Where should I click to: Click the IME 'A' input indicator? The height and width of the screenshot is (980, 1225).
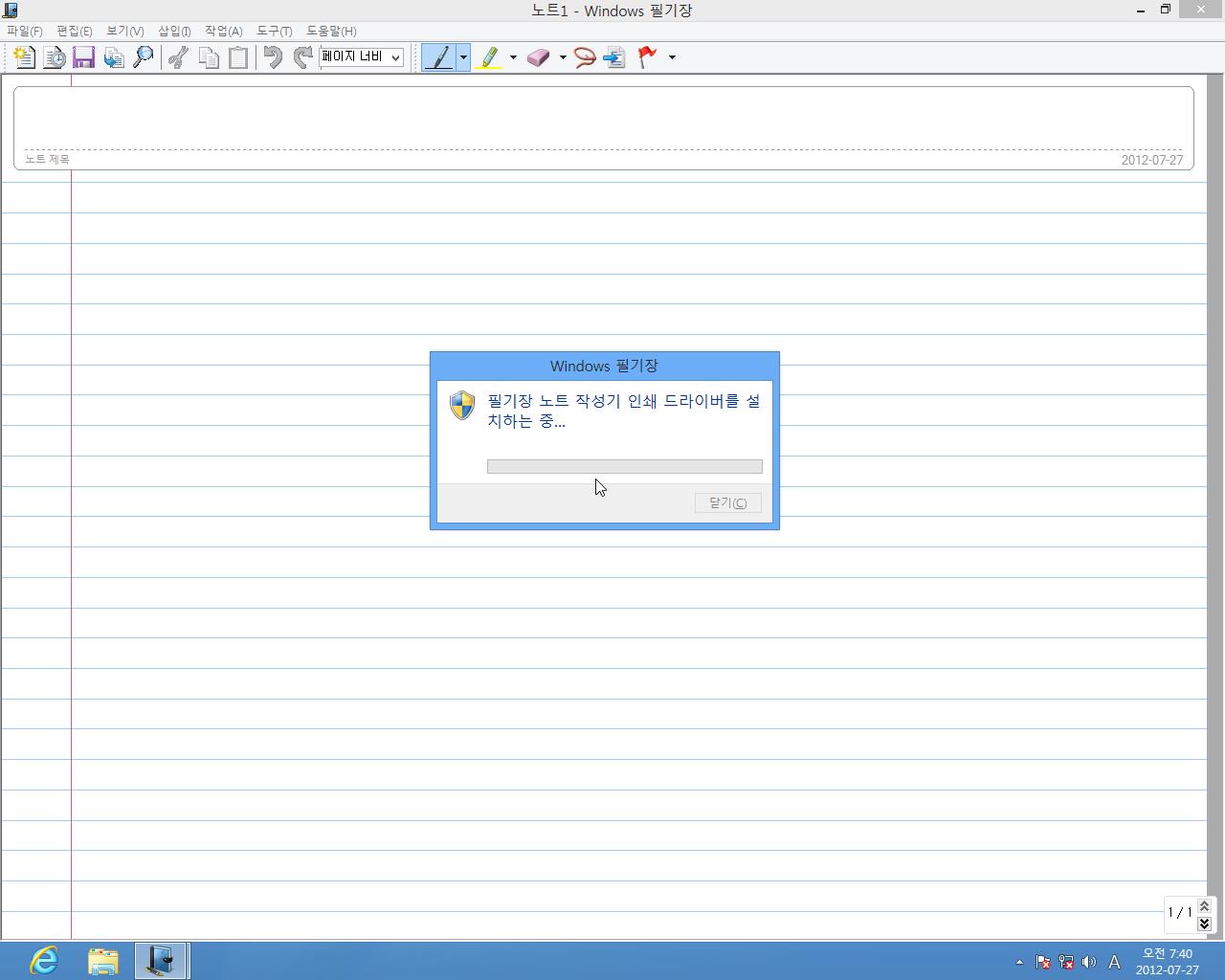[x=1114, y=963]
